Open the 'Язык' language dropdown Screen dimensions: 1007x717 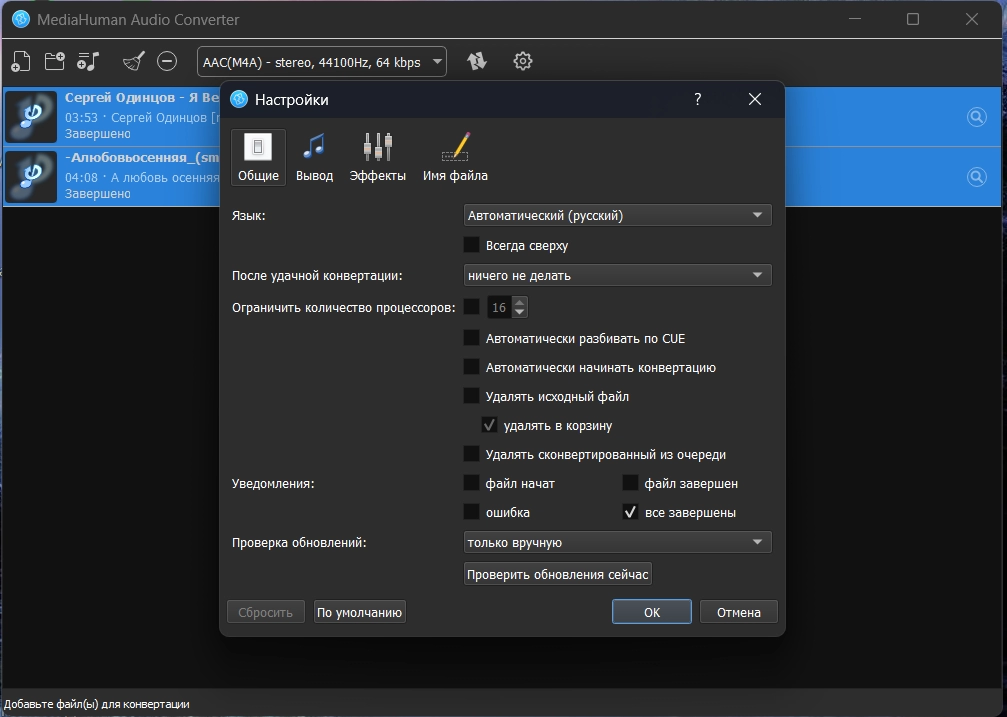pyautogui.click(x=617, y=215)
